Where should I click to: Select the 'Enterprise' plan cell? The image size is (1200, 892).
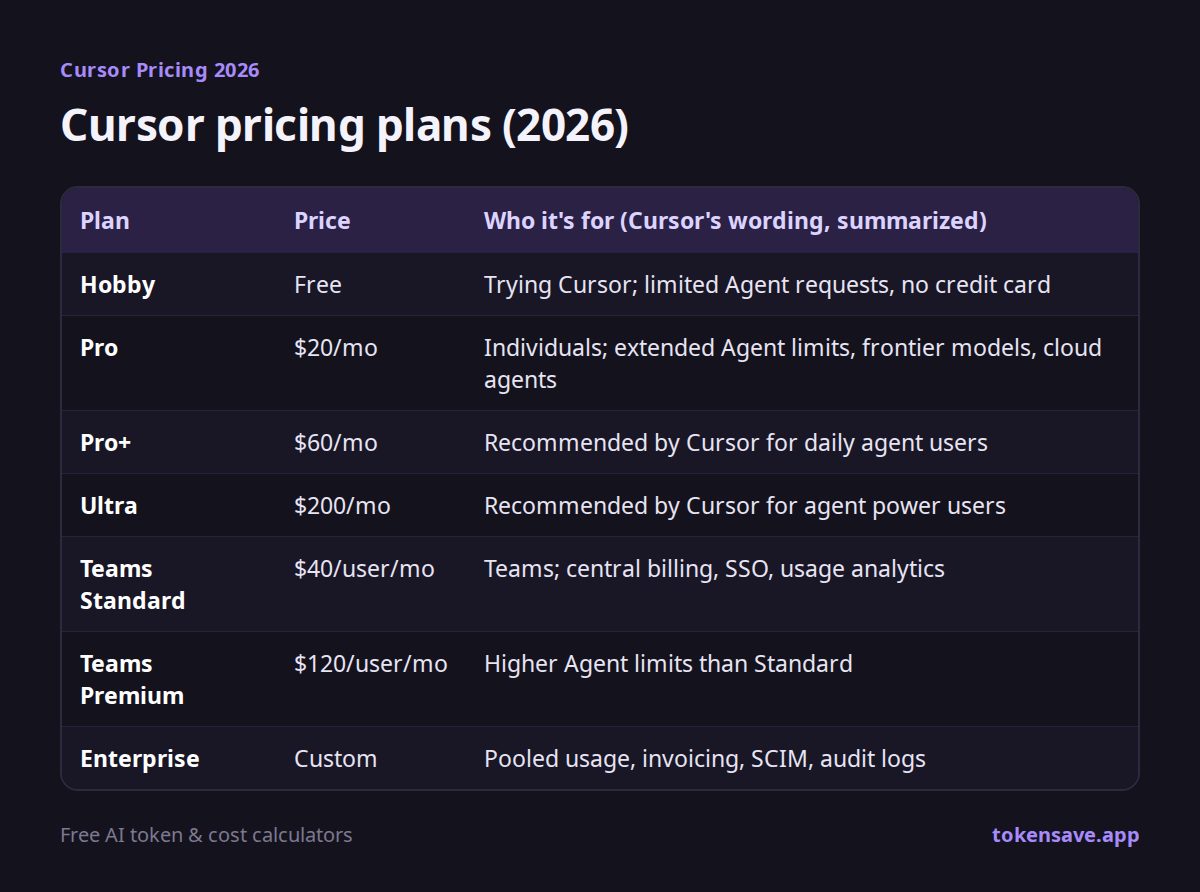(140, 759)
